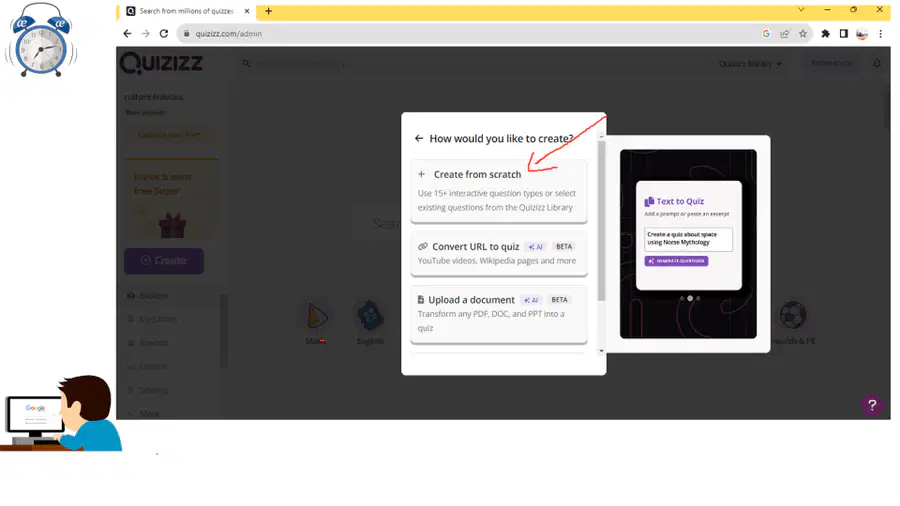Screen dimensions: 900x506
Task: Open a new tab with the plus button
Action: click(x=268, y=11)
